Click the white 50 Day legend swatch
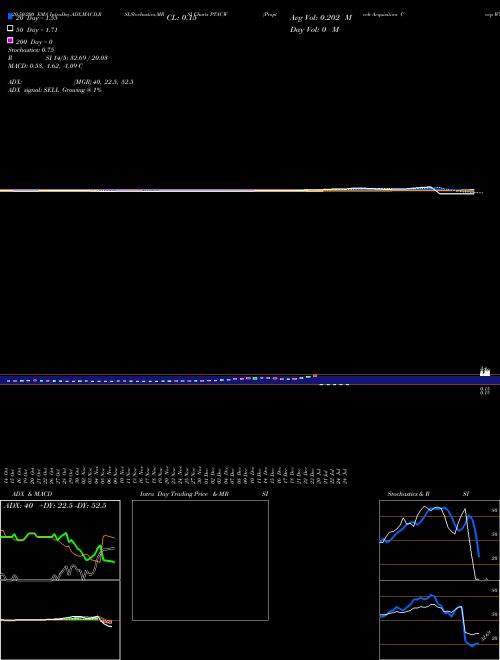500x660 pixels. (x=10, y=28)
